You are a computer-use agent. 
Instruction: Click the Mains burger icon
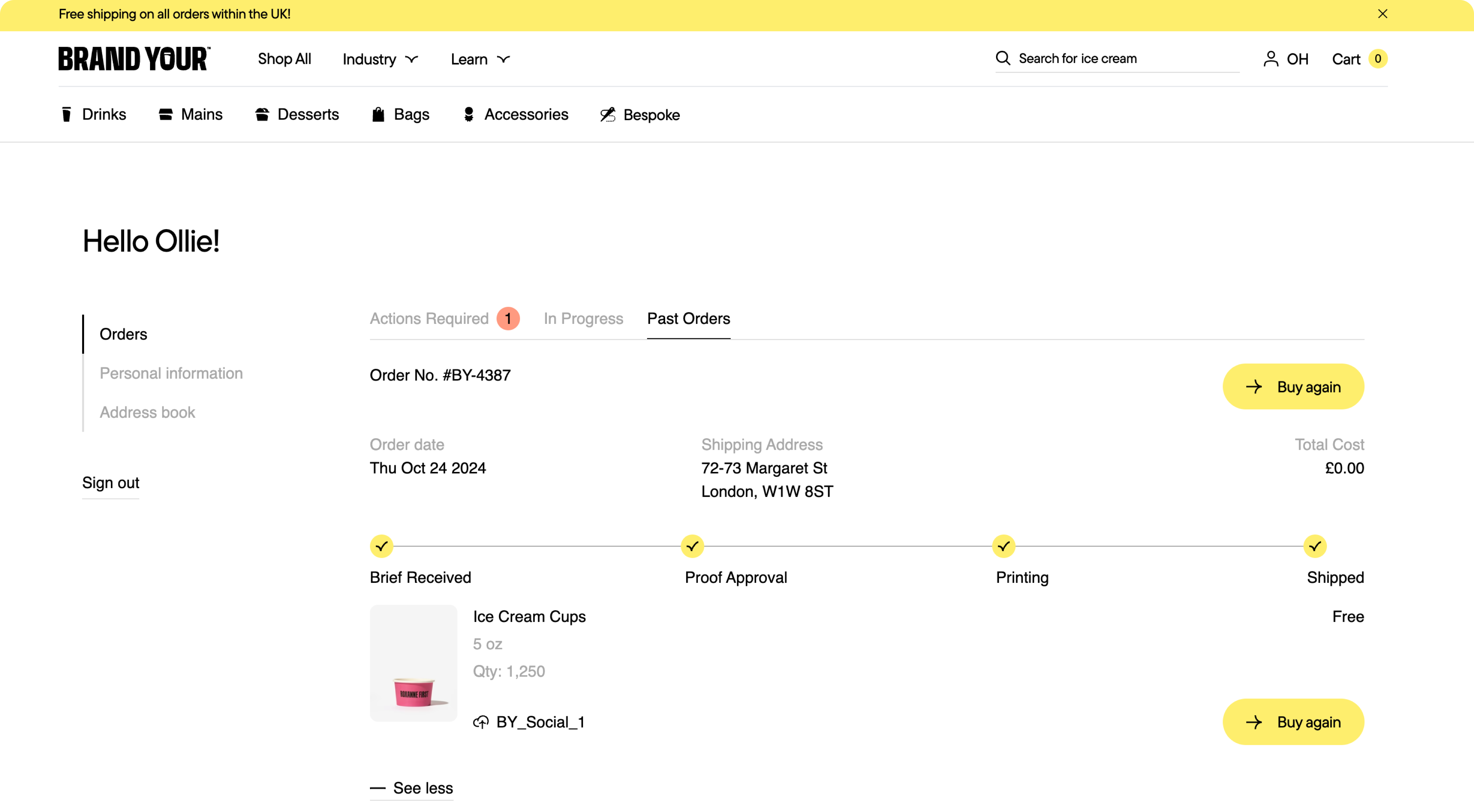(x=165, y=115)
